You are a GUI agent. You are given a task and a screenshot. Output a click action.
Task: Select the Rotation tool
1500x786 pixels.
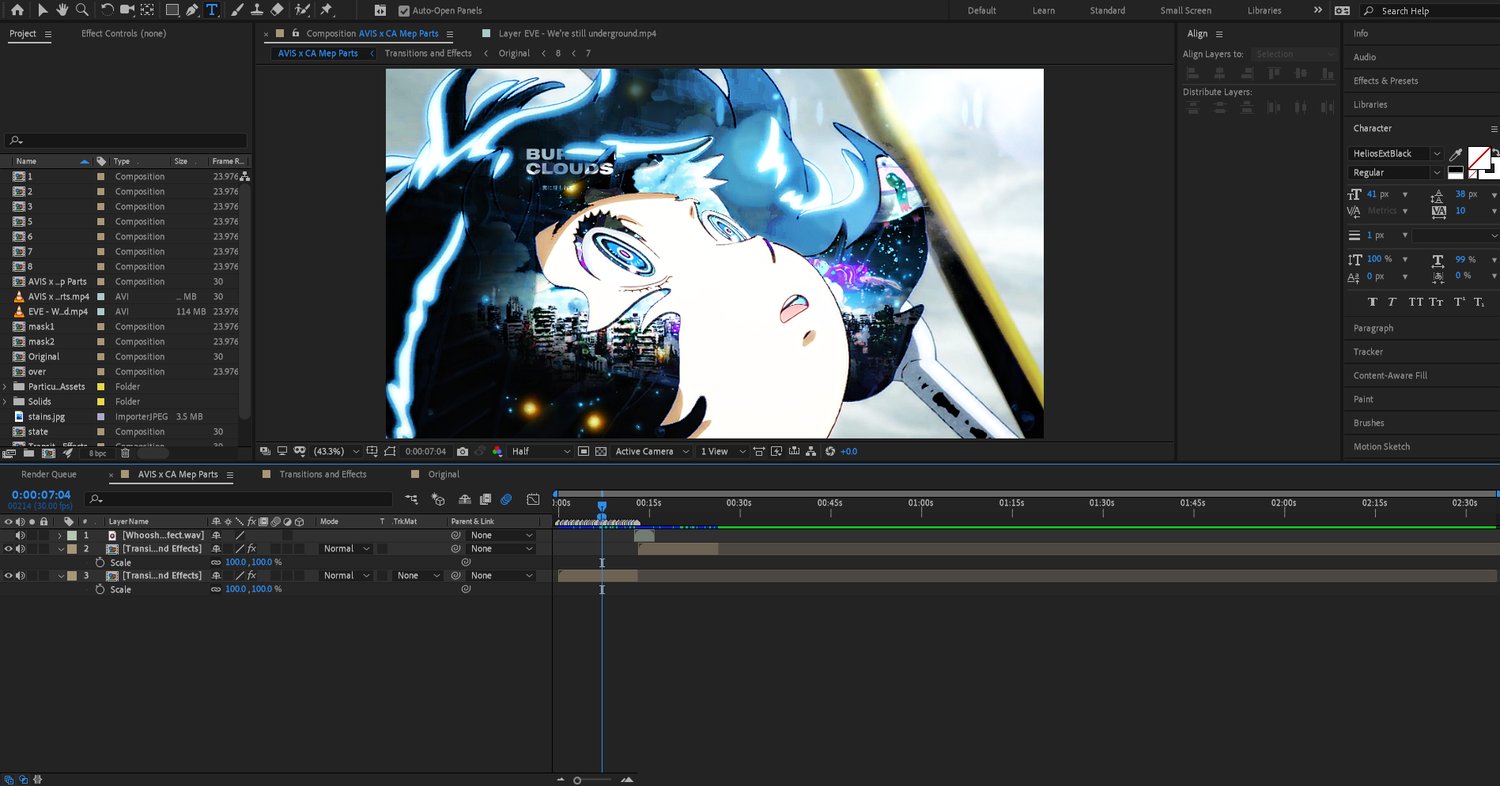tap(107, 10)
